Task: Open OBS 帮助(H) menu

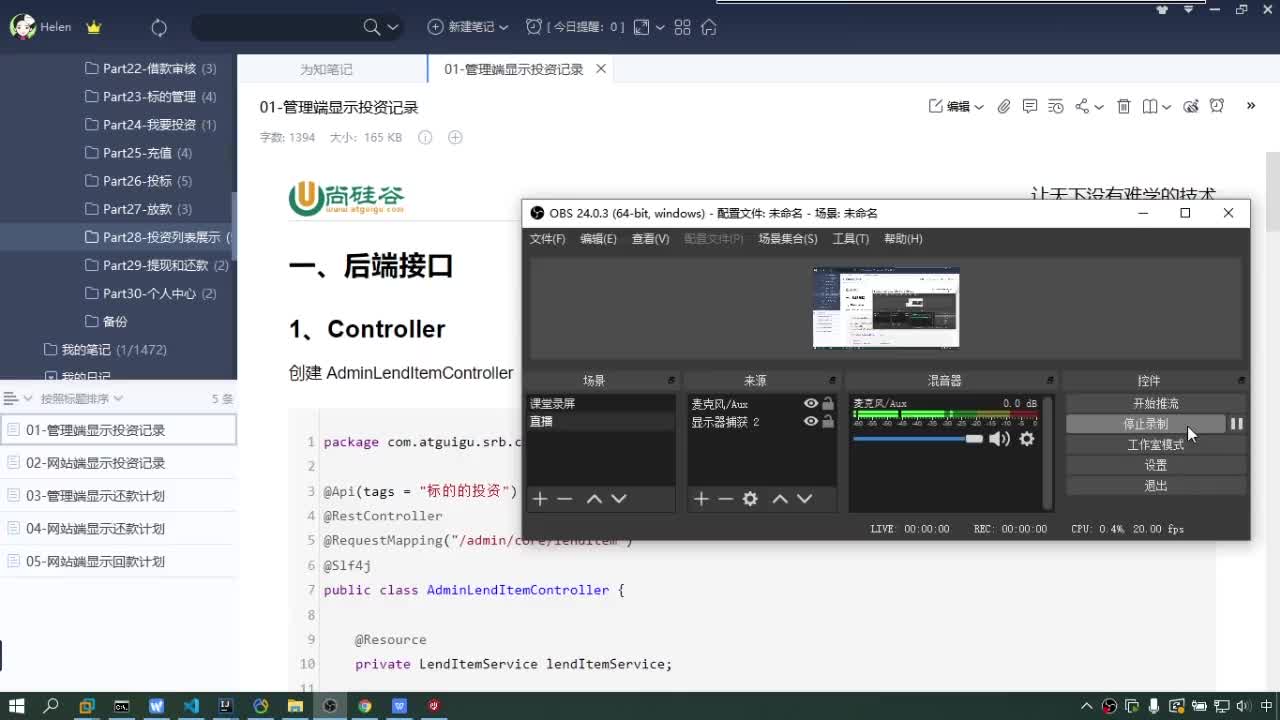Action: coord(903,239)
